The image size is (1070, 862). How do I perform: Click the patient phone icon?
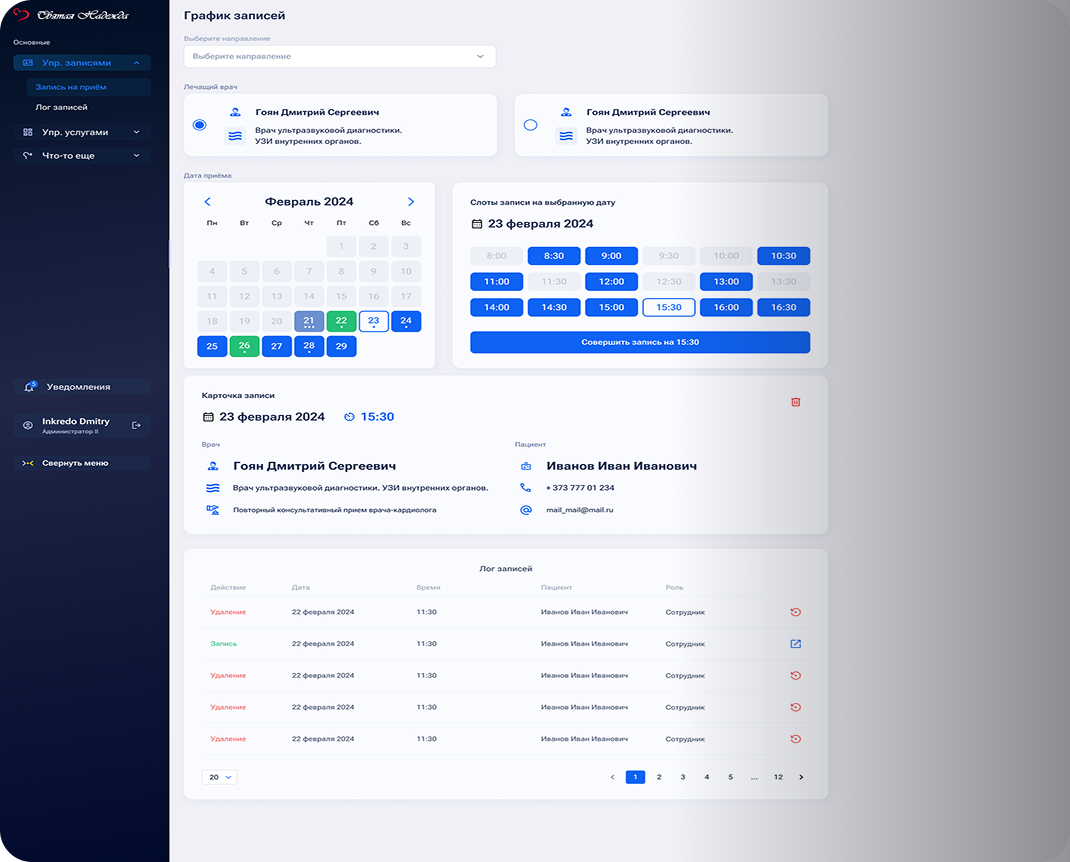525,488
